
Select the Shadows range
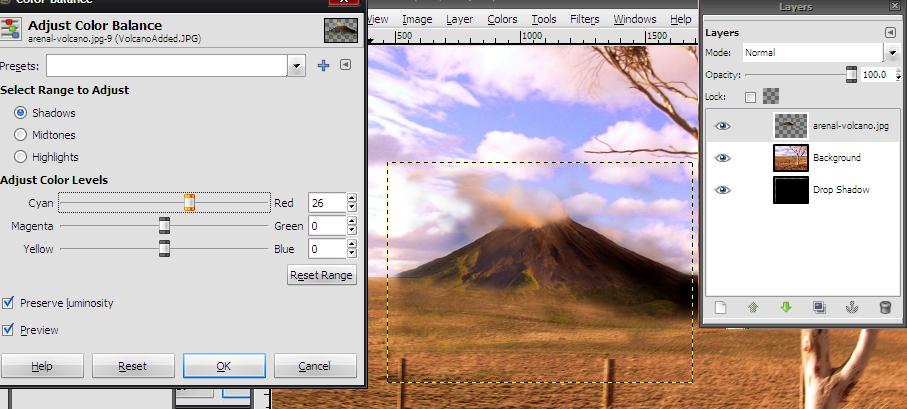tap(21, 113)
